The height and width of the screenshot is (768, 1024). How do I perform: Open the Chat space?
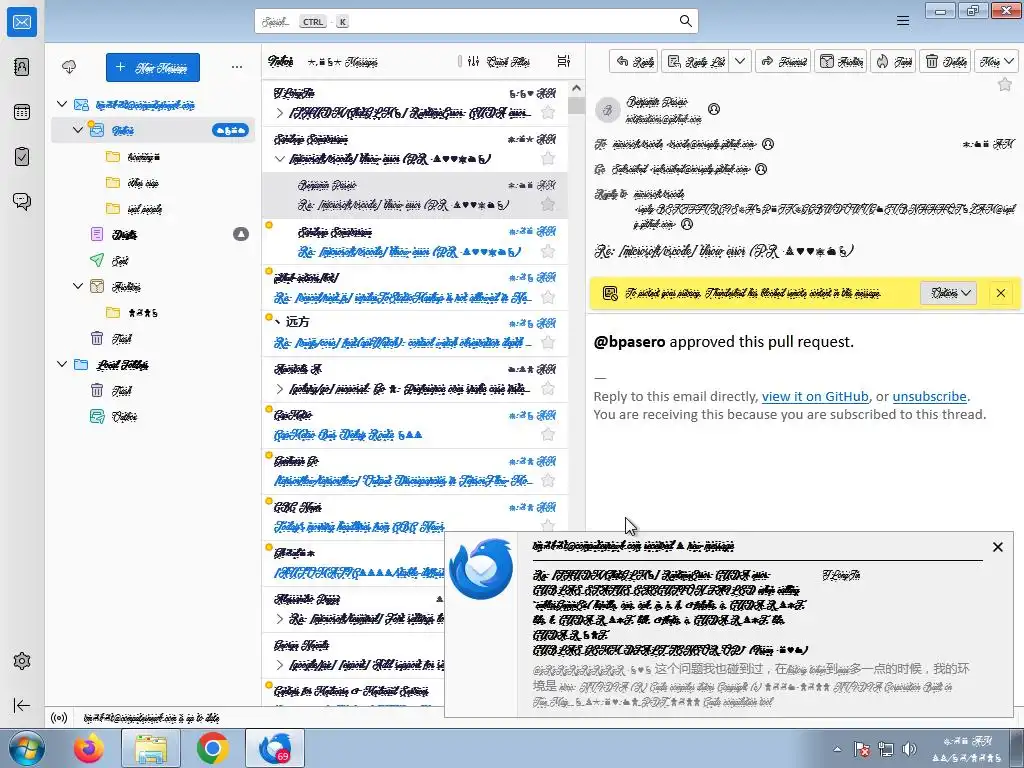click(22, 201)
